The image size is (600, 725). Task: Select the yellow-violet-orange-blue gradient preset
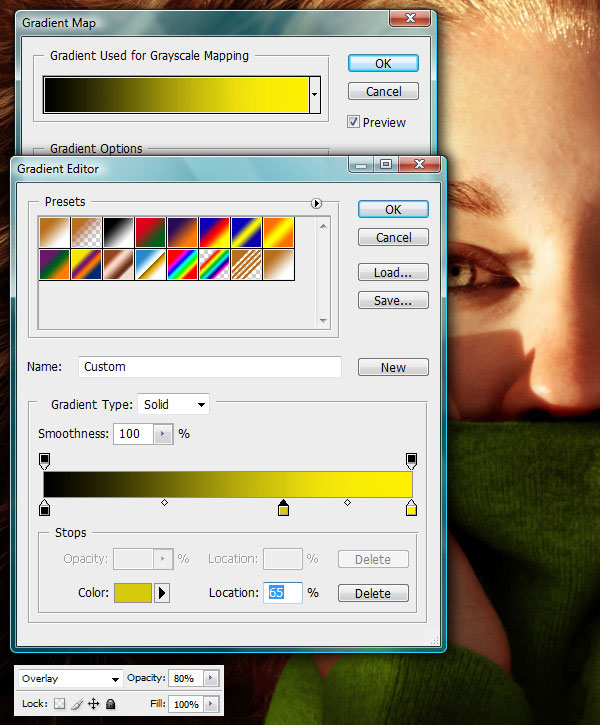[86, 264]
